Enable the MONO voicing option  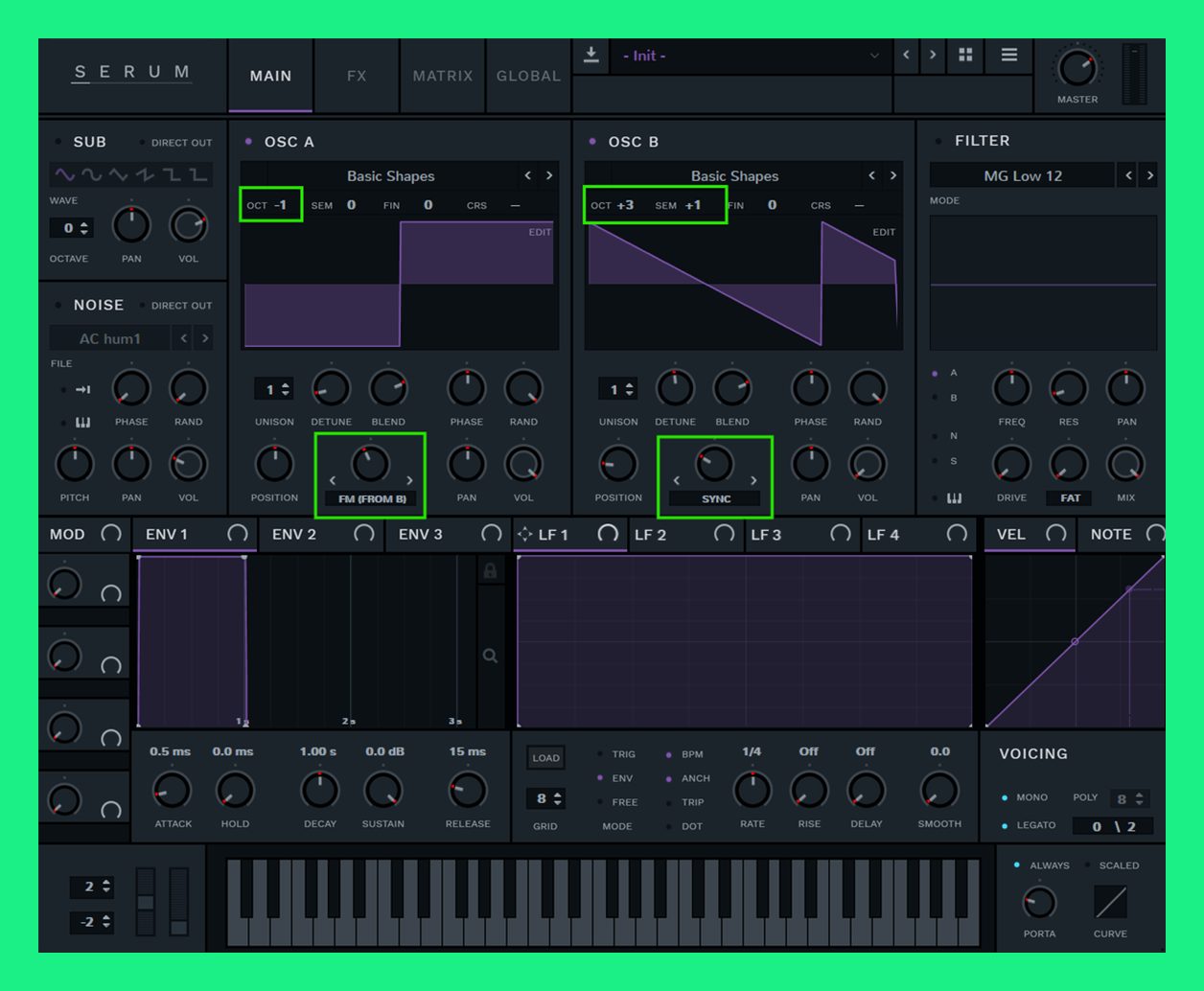pos(1005,797)
